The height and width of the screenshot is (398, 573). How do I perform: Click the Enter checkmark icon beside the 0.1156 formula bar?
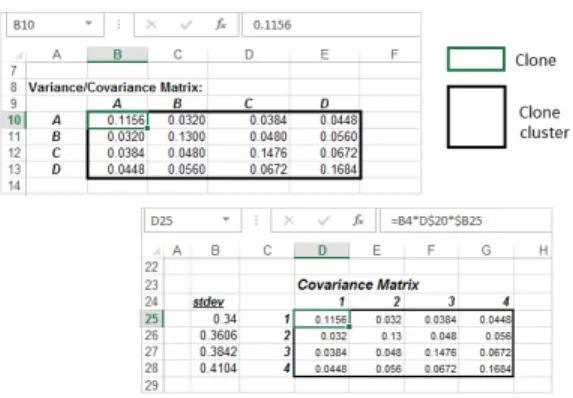coord(186,25)
